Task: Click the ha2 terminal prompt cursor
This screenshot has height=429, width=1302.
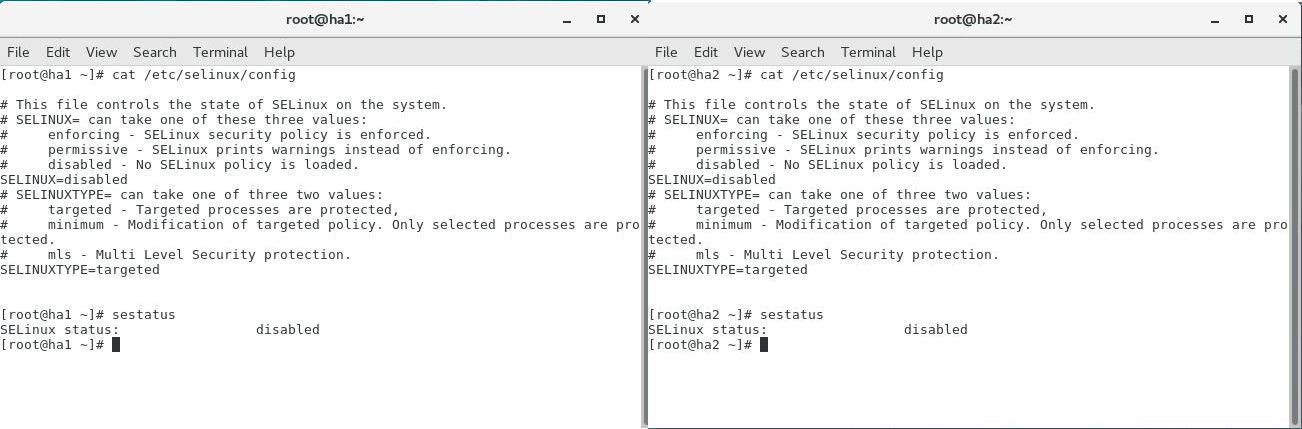Action: 764,345
